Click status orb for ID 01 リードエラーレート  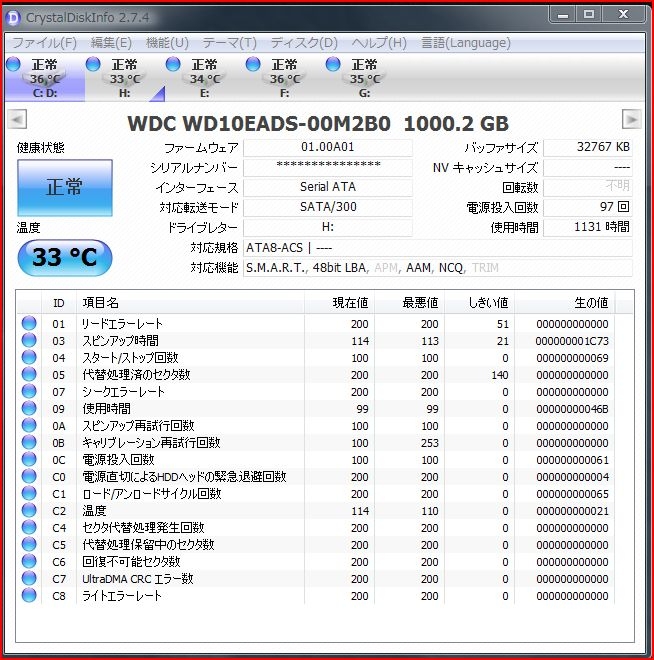[29, 323]
